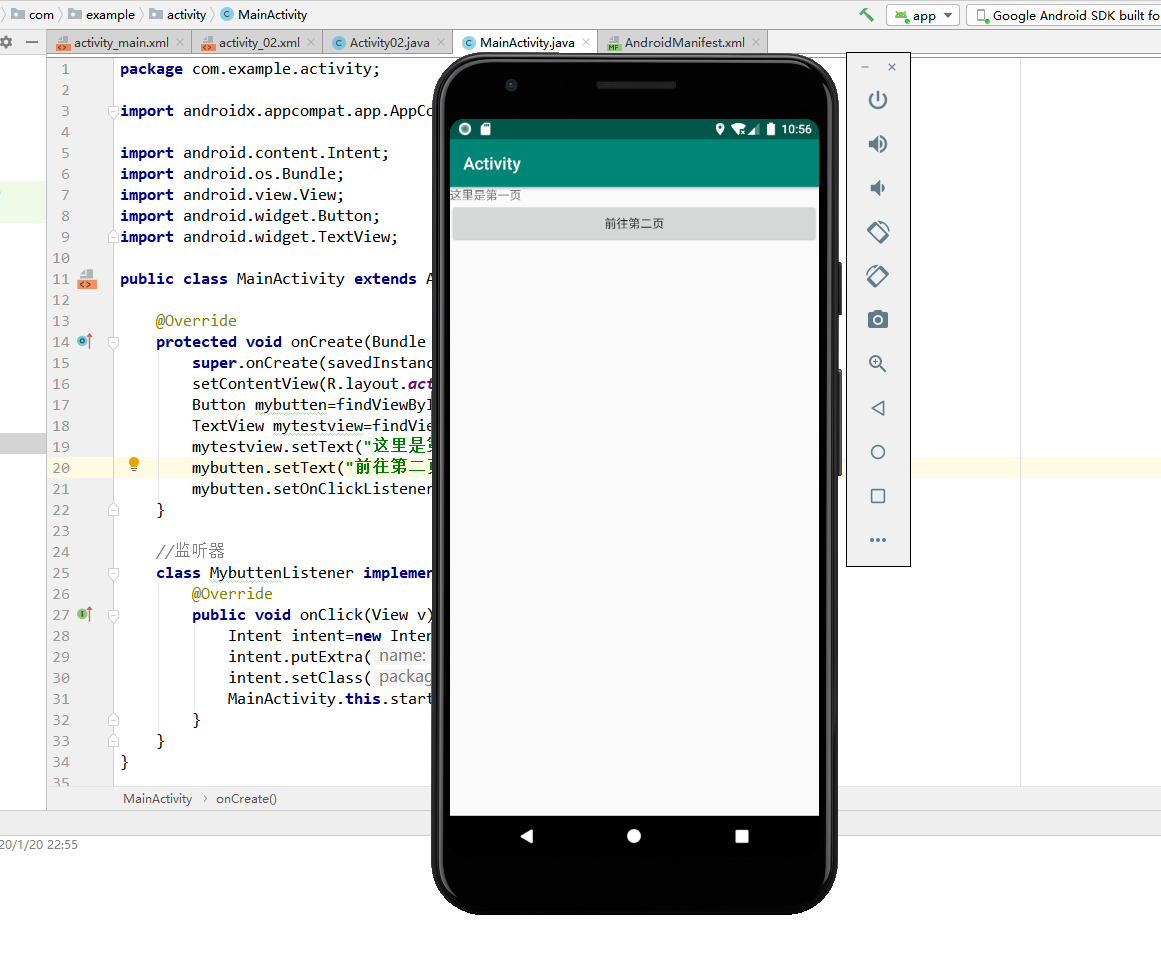Close the emulator toolbar window
The width and height of the screenshot is (1161, 957).
(x=891, y=67)
